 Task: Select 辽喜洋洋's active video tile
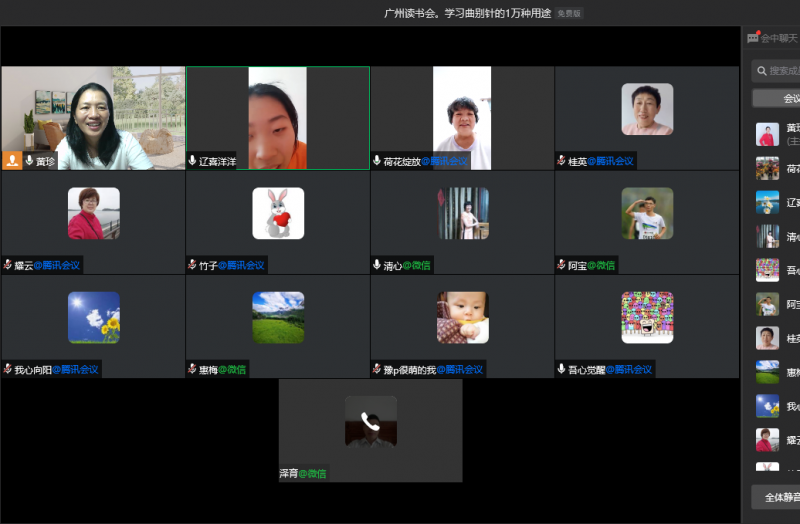pyautogui.click(x=277, y=118)
